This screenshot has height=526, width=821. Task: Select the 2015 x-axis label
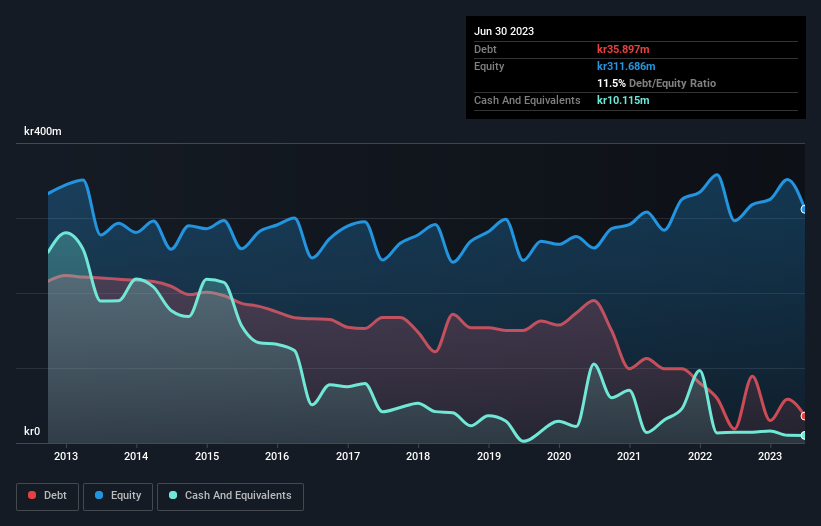click(207, 456)
